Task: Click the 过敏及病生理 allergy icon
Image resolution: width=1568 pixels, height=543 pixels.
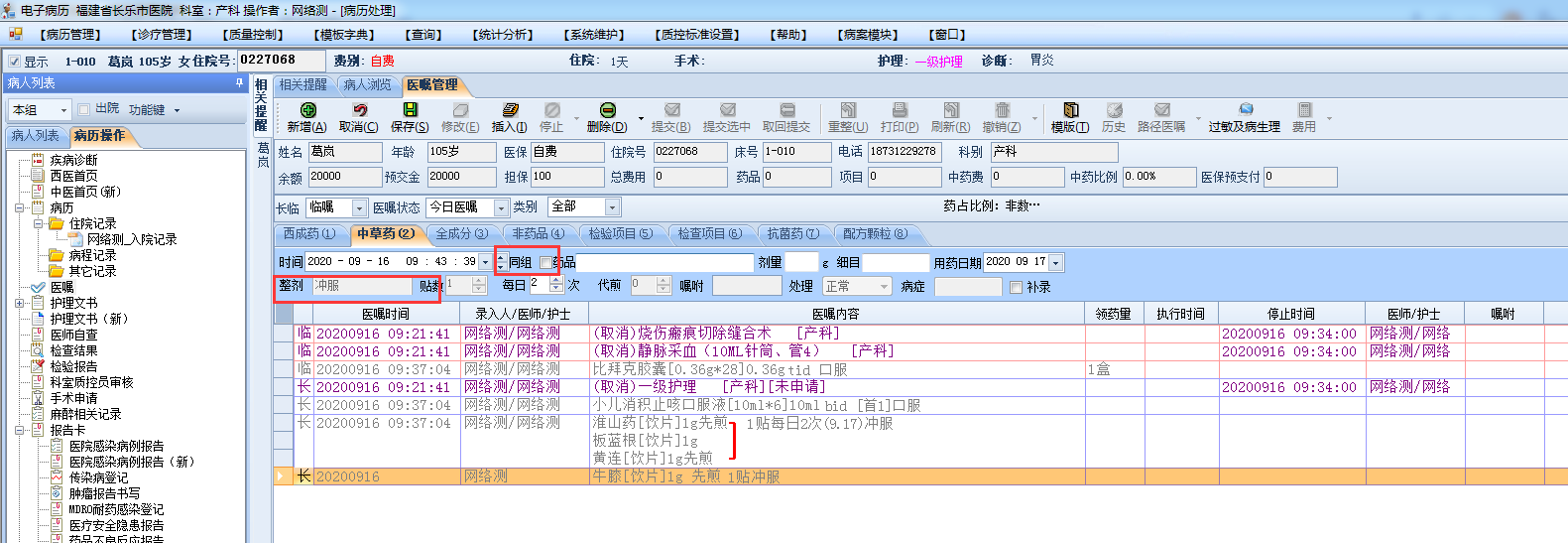Action: tap(1245, 110)
